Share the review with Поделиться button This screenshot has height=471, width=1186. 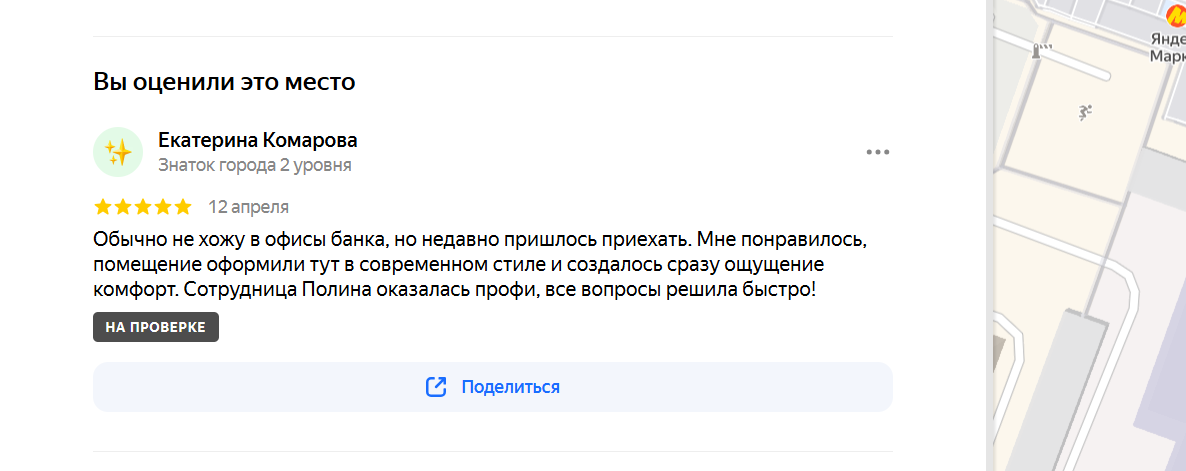493,387
